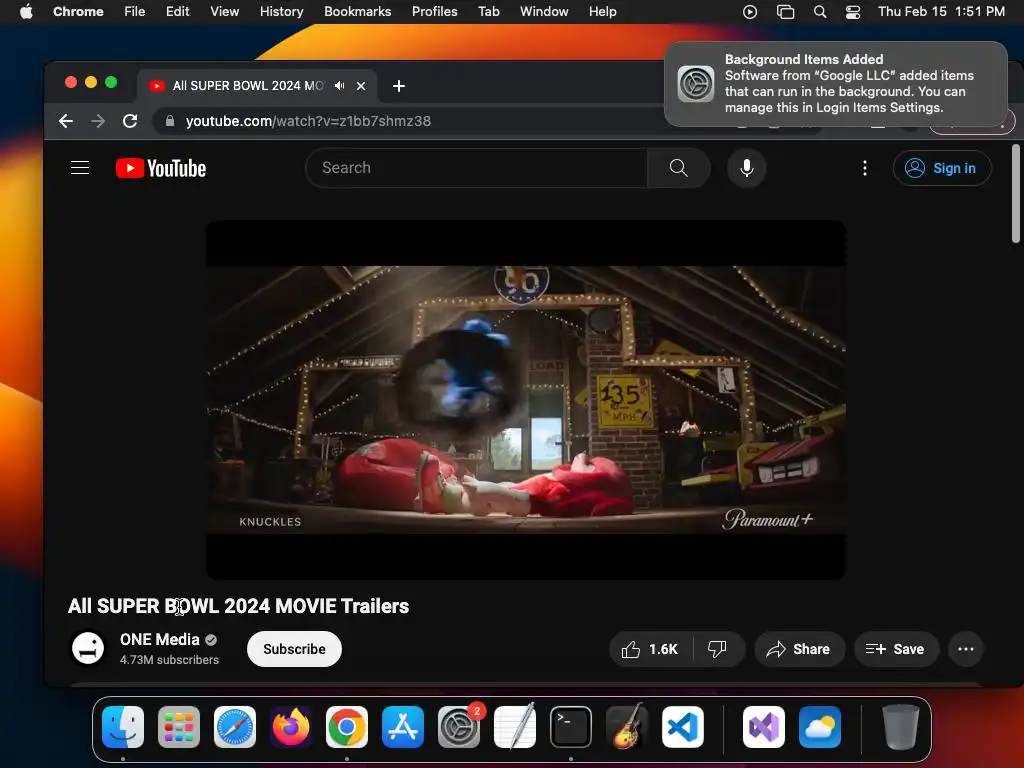1024x768 pixels.
Task: Open the Window menu
Action: (x=544, y=11)
